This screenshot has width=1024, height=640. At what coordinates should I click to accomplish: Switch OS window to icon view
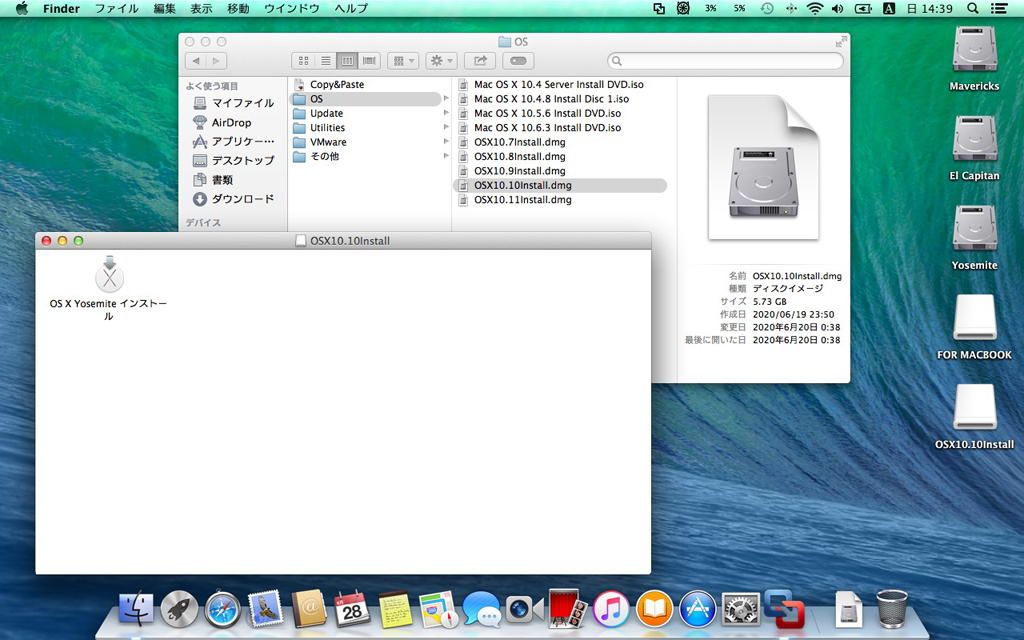pyautogui.click(x=303, y=61)
